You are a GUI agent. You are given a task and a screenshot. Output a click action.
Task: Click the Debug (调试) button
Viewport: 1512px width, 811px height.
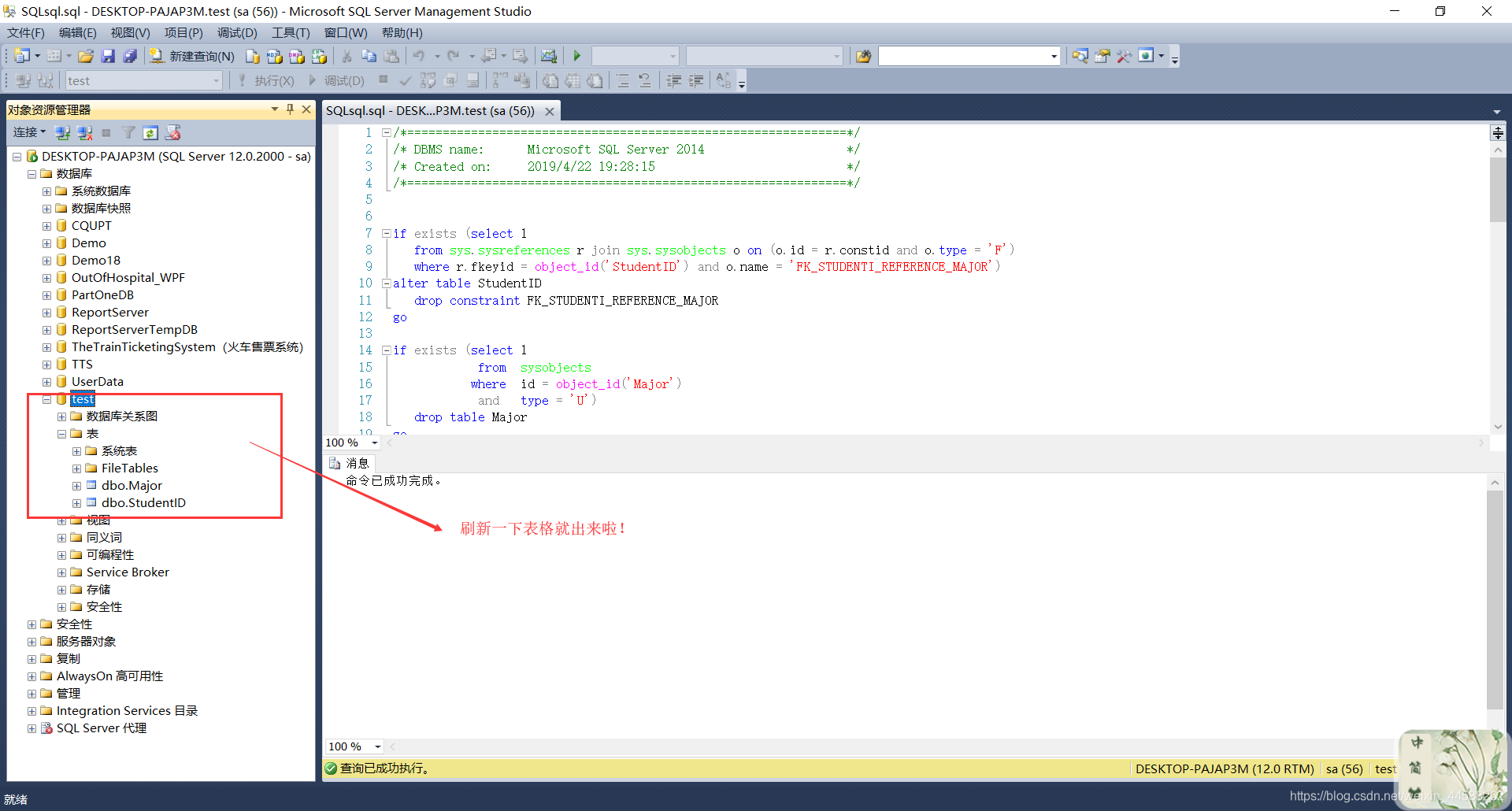336,80
